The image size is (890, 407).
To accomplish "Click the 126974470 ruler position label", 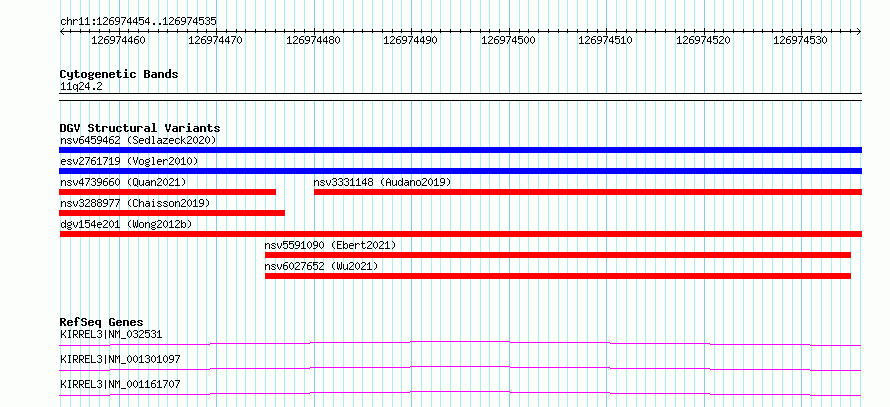I will point(216,40).
